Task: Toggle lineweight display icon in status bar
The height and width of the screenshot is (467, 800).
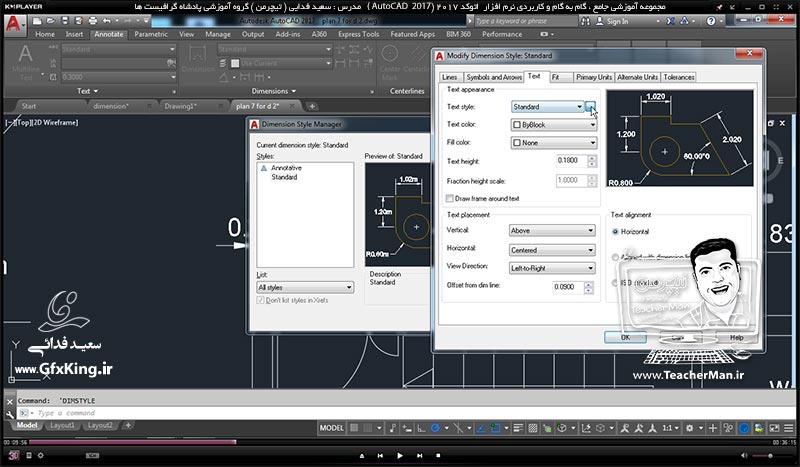Action: [x=518, y=428]
